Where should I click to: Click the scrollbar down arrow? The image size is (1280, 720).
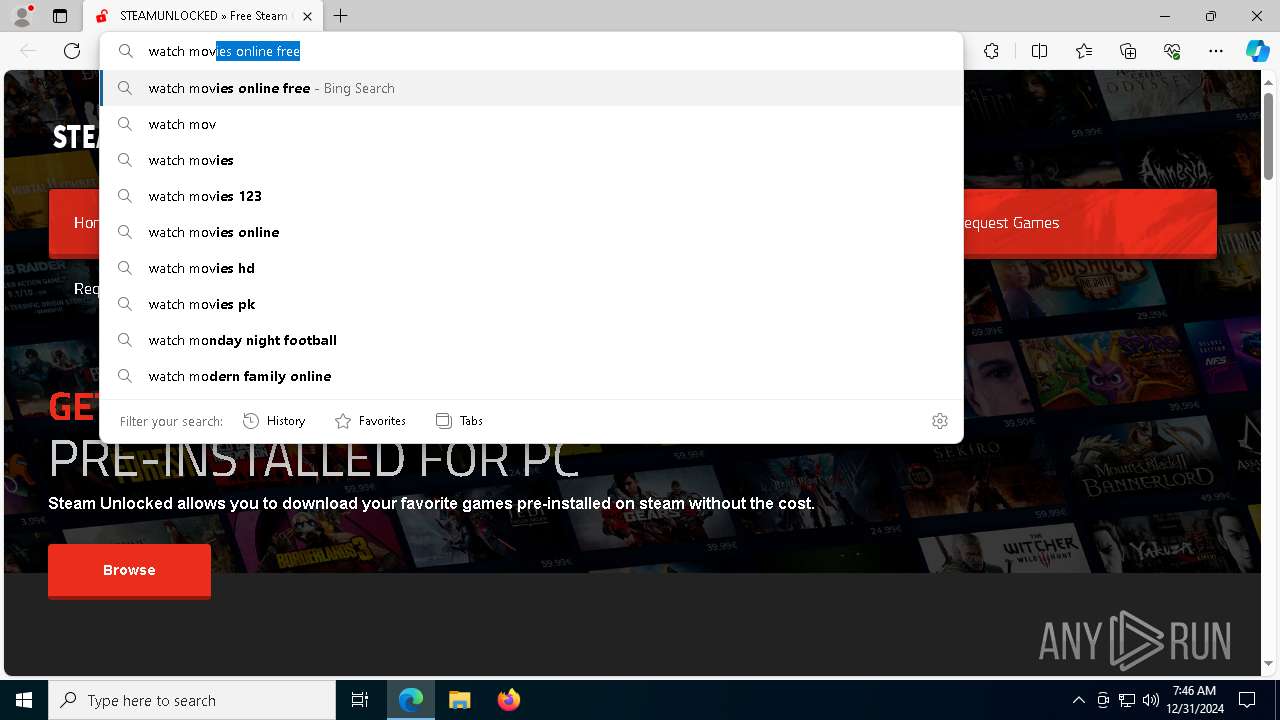point(1269,663)
